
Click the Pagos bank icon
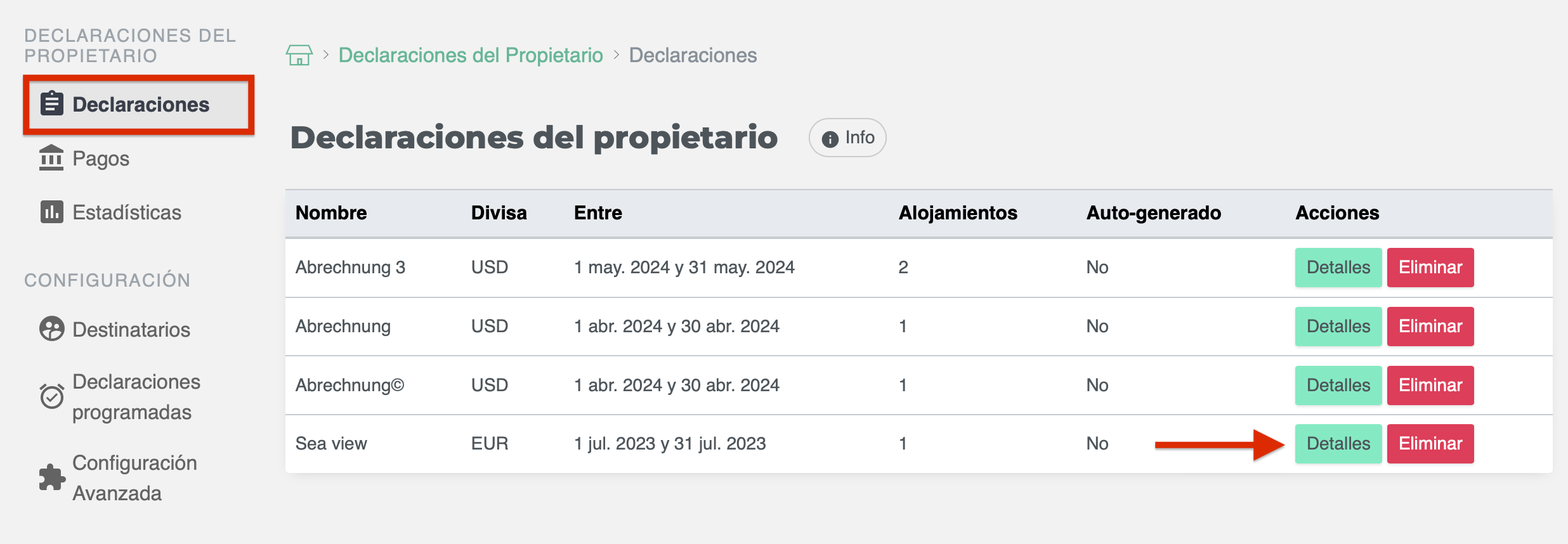point(52,159)
